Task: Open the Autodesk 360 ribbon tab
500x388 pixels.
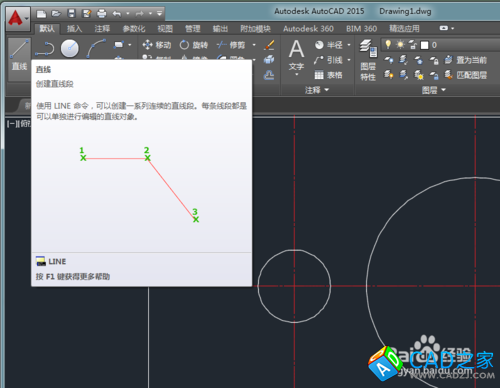Action: (308, 29)
